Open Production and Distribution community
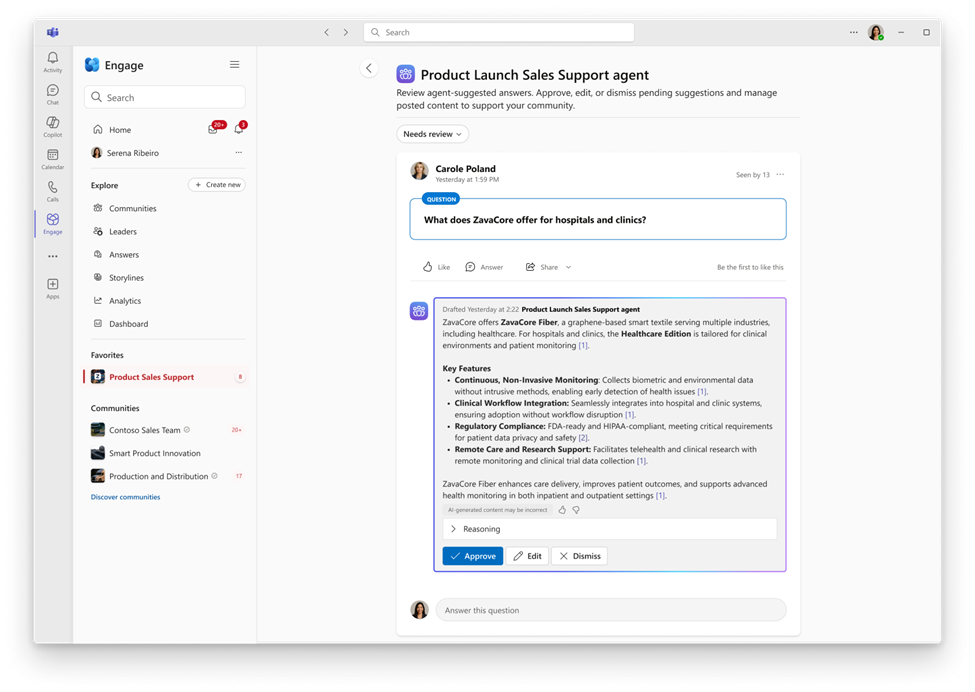The image size is (975, 692). coord(167,476)
